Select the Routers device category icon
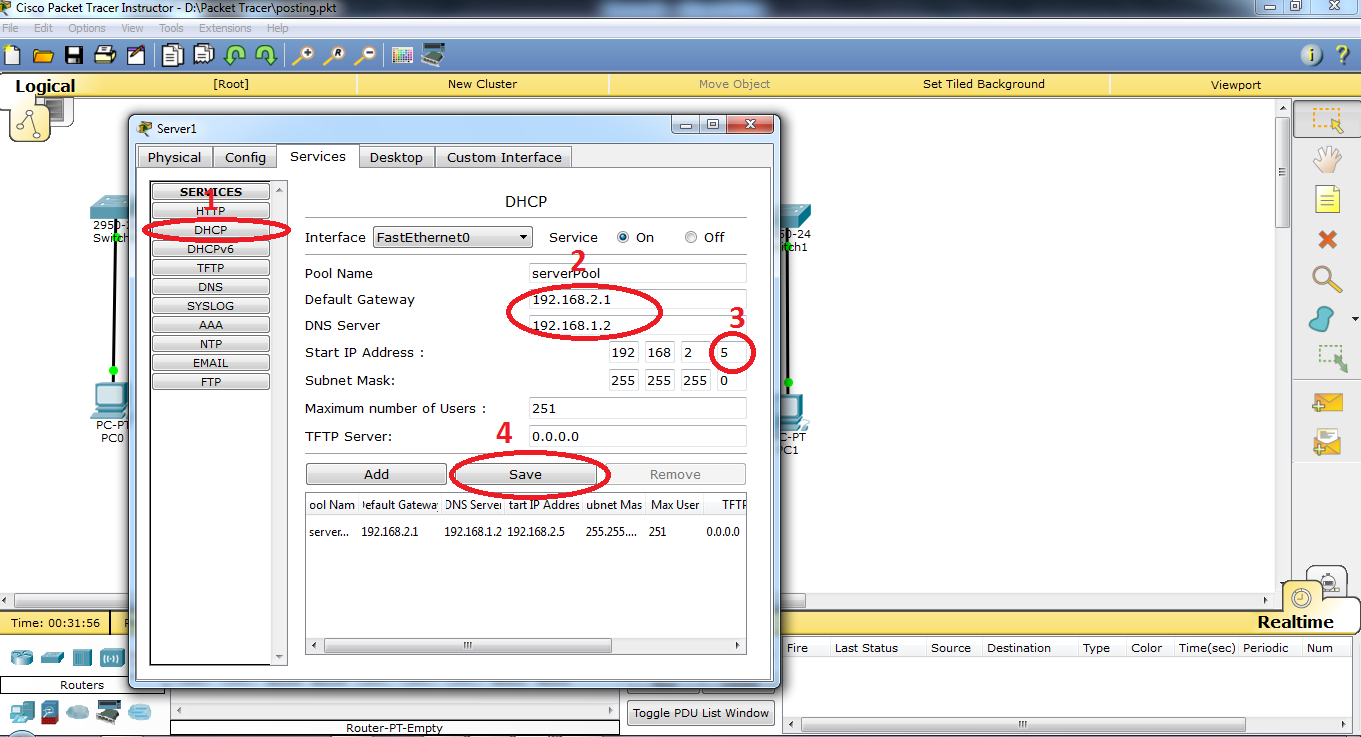The image size is (1361, 737). click(22, 657)
